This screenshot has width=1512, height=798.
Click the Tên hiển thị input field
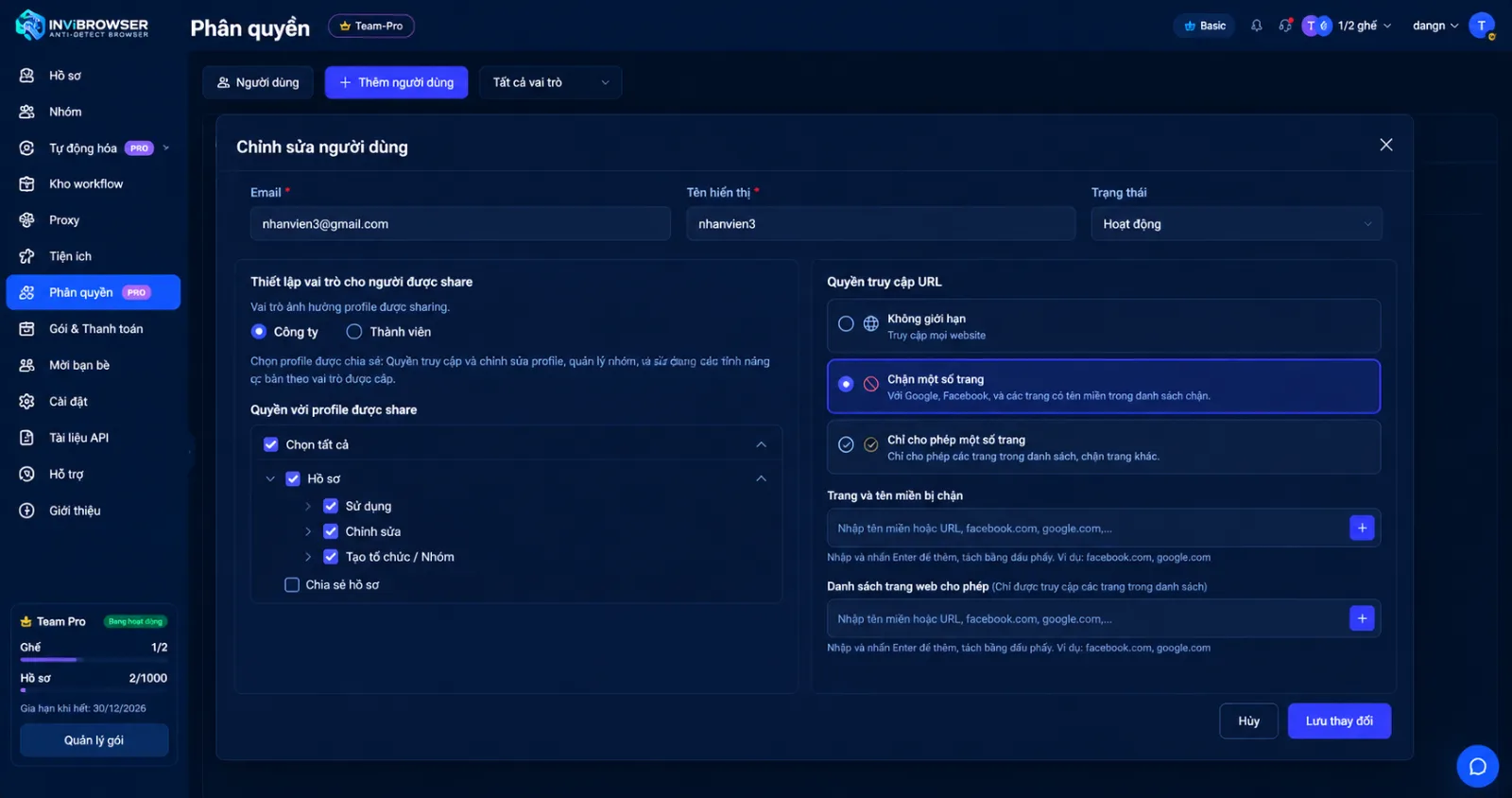point(881,224)
